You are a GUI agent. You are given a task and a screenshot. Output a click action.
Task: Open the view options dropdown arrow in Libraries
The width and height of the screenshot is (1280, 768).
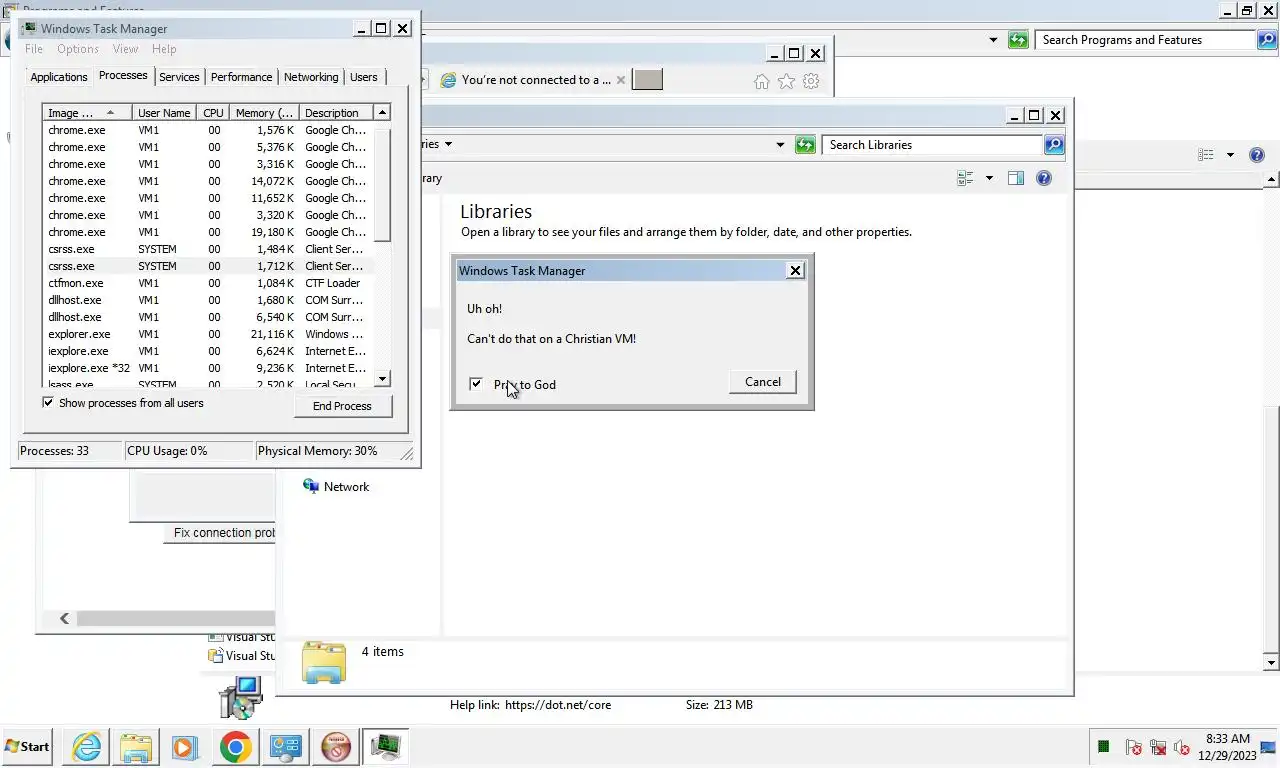989,178
